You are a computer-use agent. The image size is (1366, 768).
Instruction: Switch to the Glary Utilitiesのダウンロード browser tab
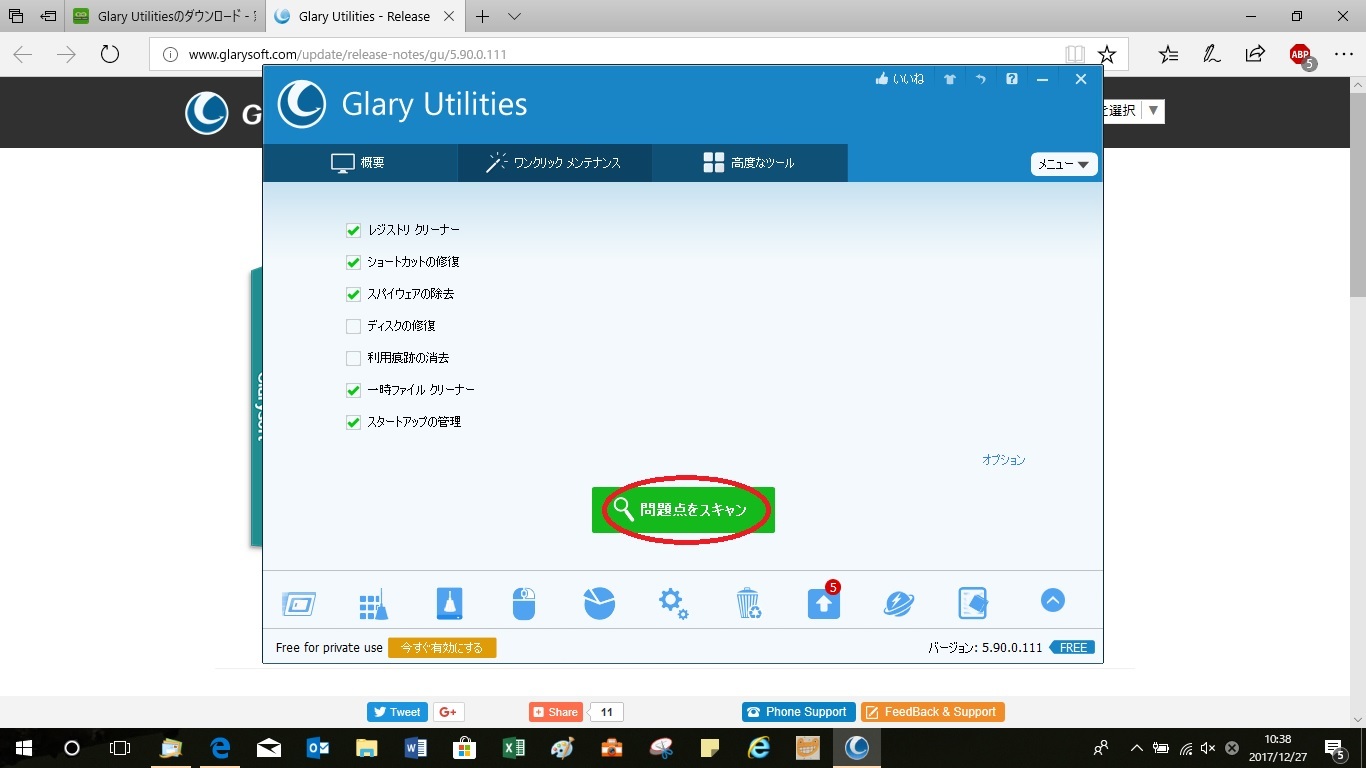coord(165,17)
